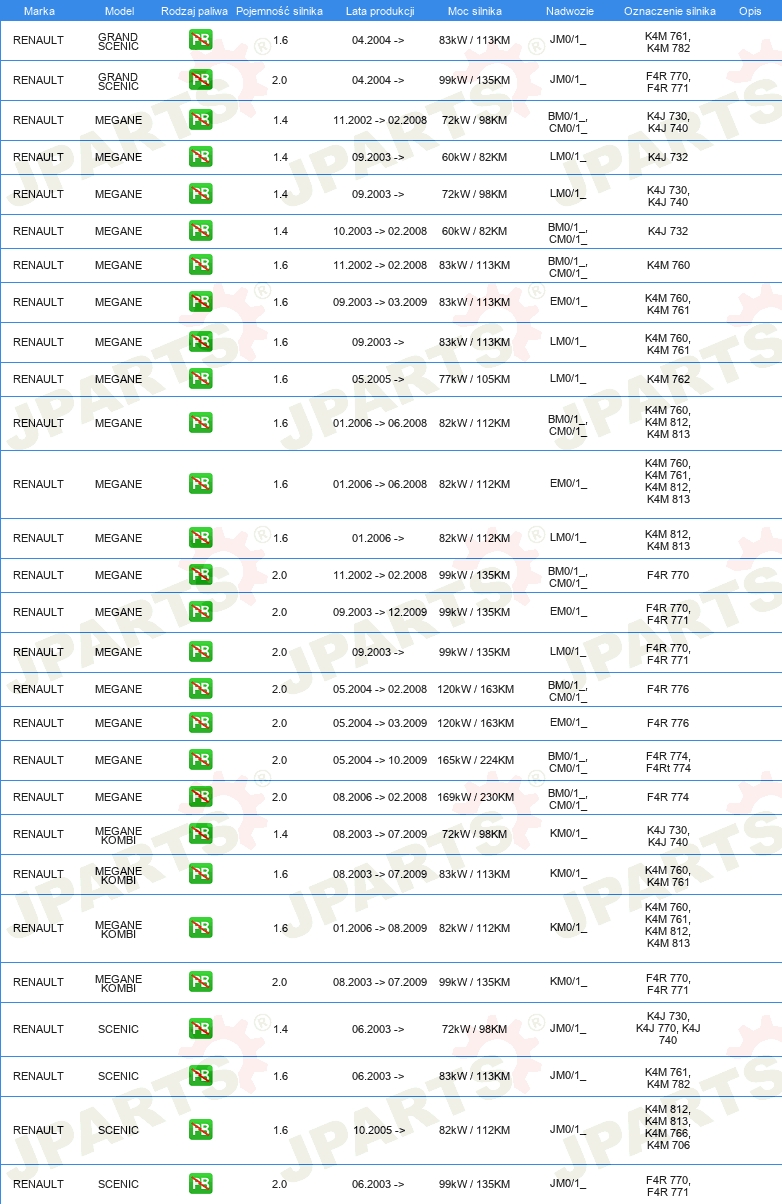The image size is (782, 1204).
Task: Click fuel icon in MEGANE 2.0 11.2002 row
Action: click(200, 575)
